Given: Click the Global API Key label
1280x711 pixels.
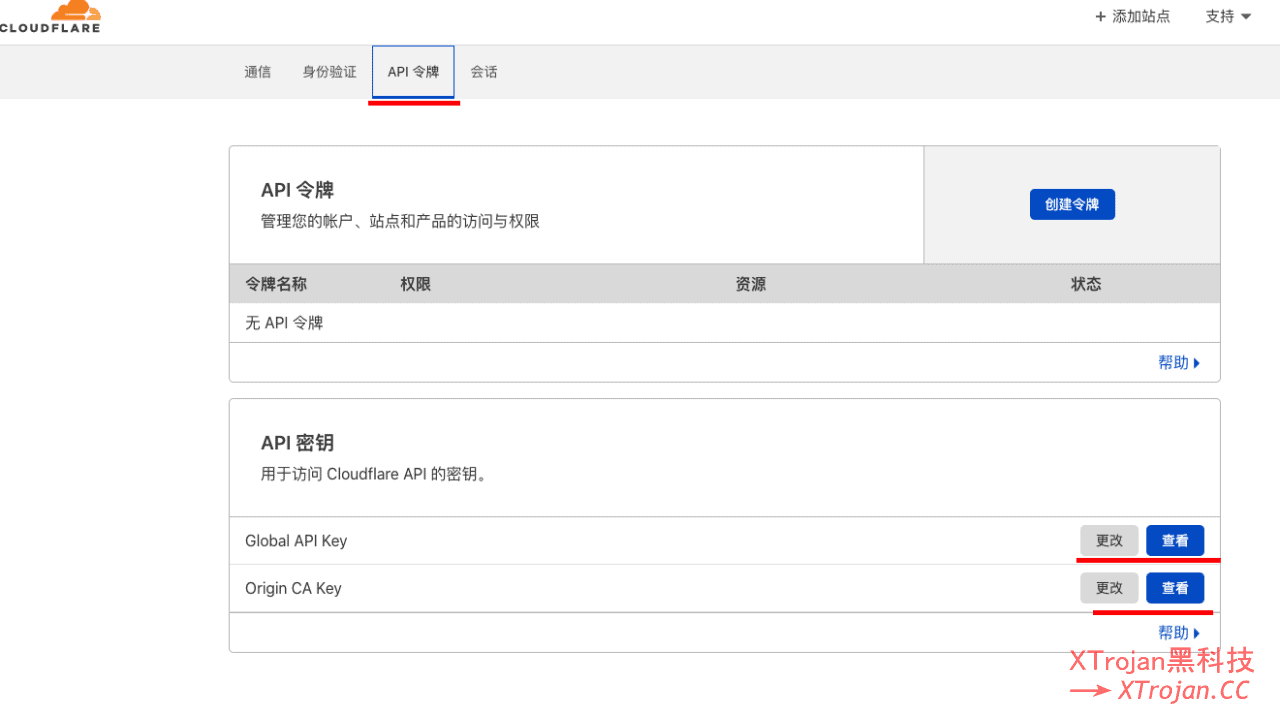Looking at the screenshot, I should point(296,541).
